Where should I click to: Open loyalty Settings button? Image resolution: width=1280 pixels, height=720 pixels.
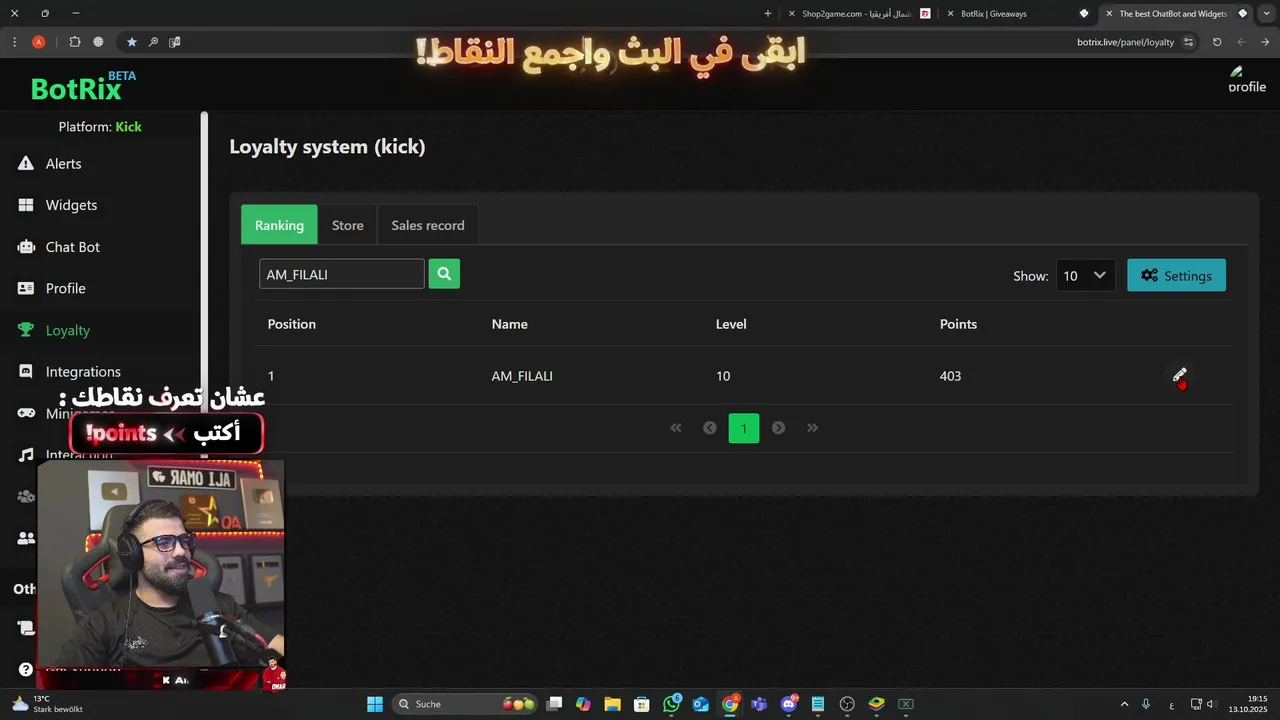pos(1176,275)
